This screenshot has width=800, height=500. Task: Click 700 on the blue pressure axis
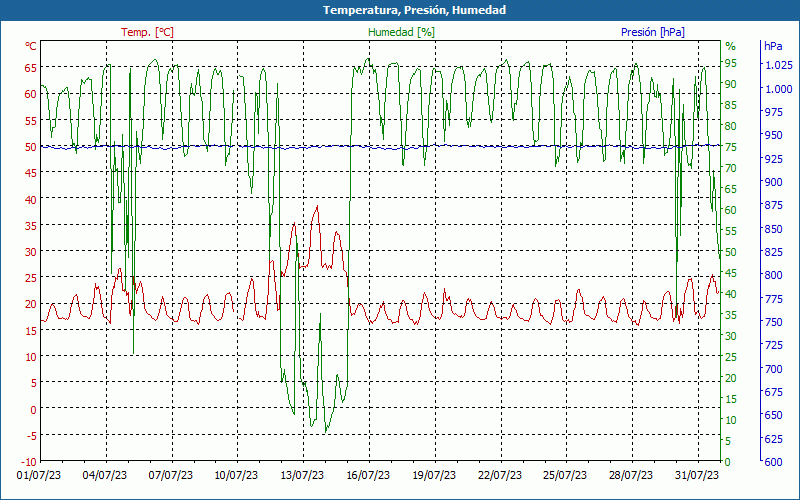click(774, 368)
